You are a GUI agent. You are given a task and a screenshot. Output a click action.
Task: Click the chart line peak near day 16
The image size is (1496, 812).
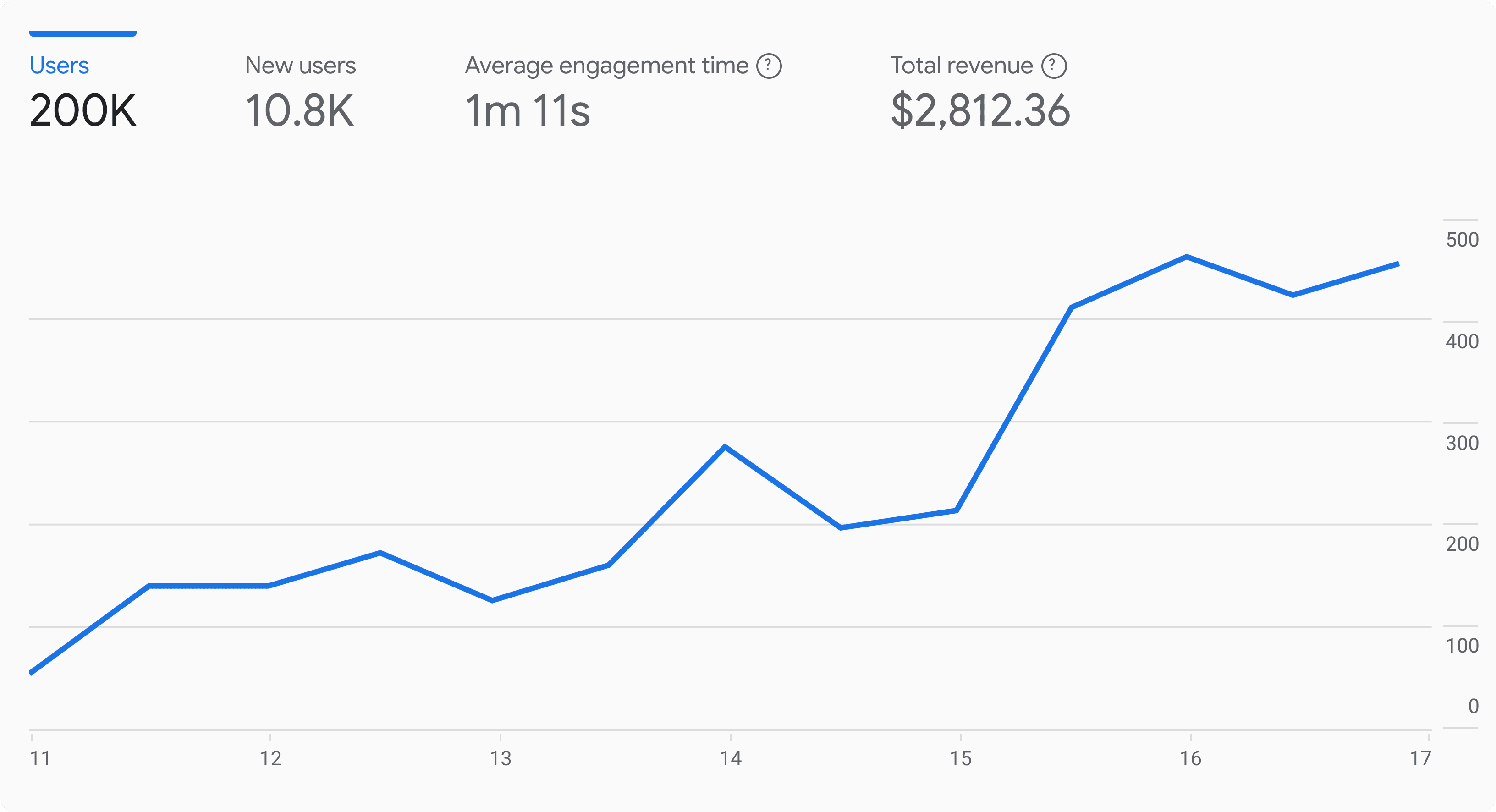point(1186,257)
